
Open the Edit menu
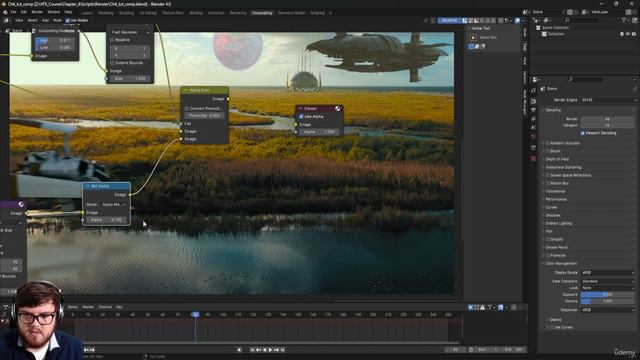pyautogui.click(x=24, y=13)
